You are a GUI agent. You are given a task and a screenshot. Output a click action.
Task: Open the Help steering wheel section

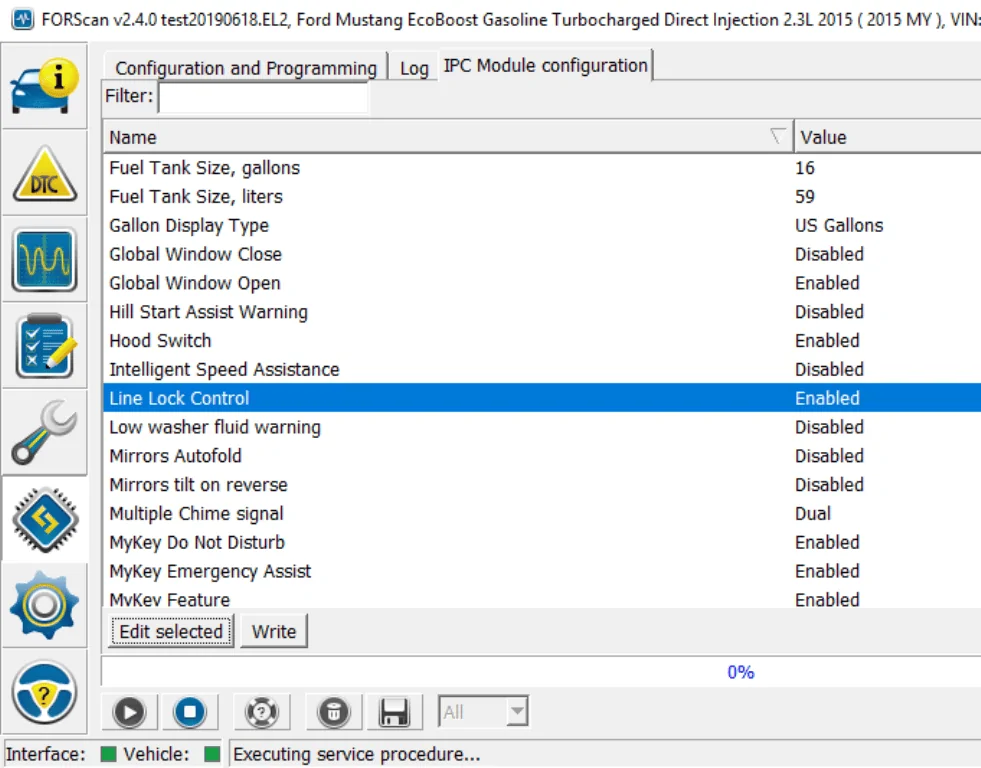tap(44, 691)
